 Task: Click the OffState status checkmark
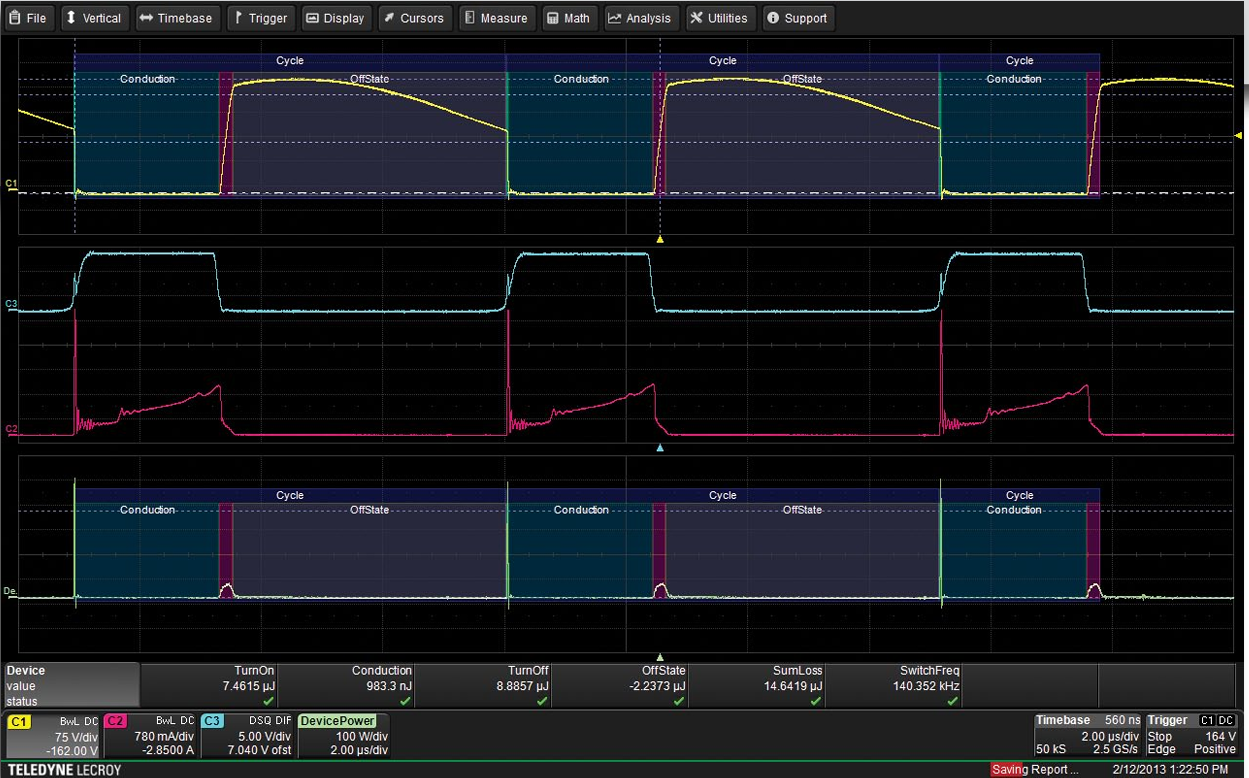coord(679,702)
